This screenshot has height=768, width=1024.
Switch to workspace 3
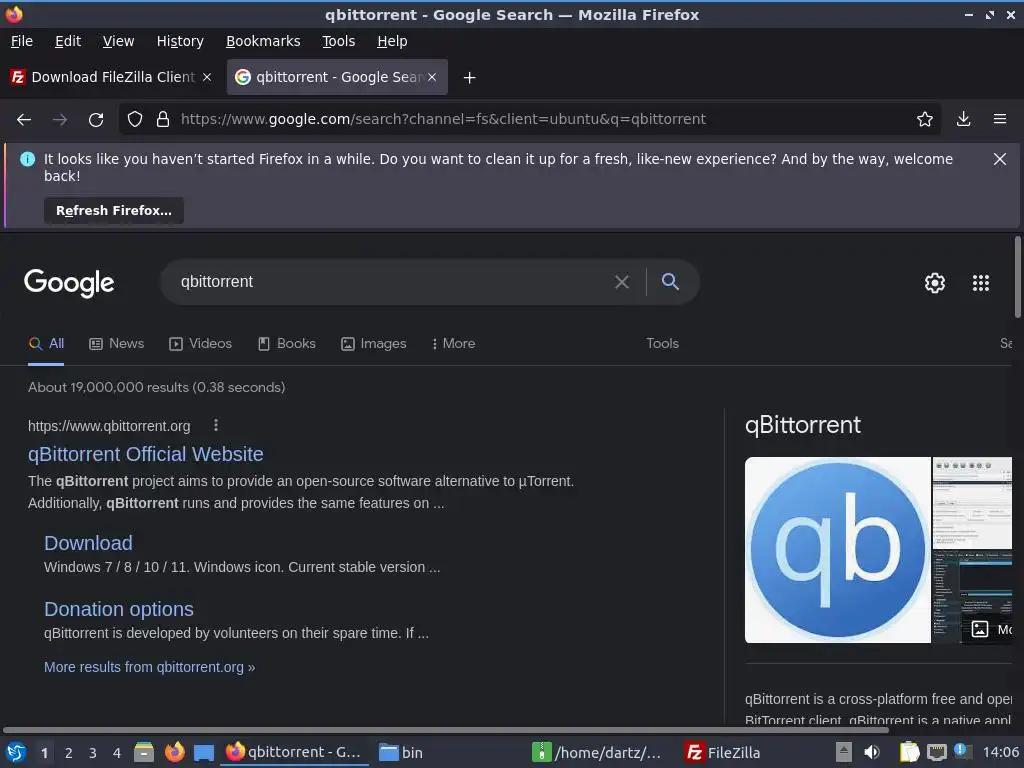(x=93, y=753)
